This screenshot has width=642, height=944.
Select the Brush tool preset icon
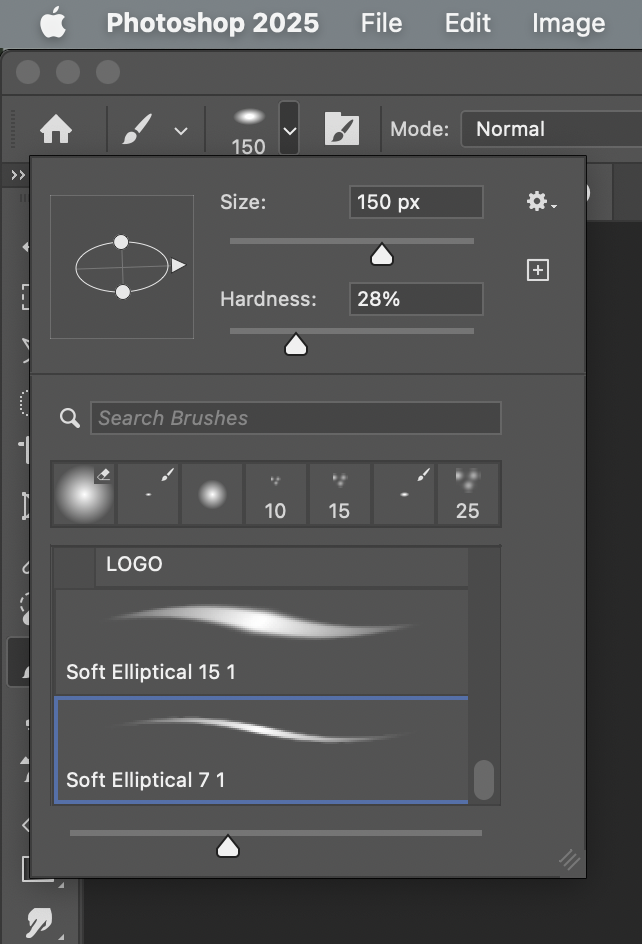tap(136, 129)
